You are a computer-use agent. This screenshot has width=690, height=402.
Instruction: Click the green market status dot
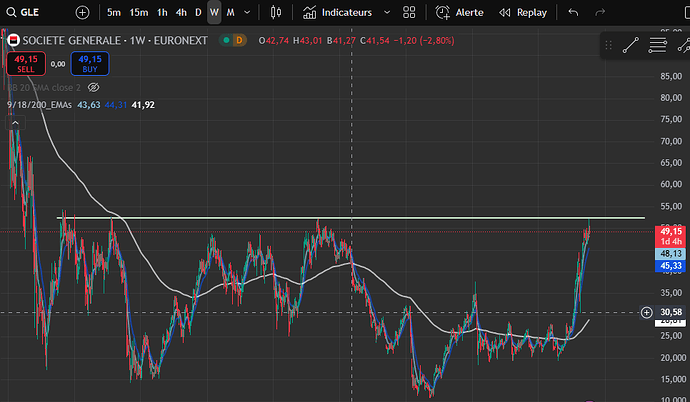pyautogui.click(x=226, y=40)
